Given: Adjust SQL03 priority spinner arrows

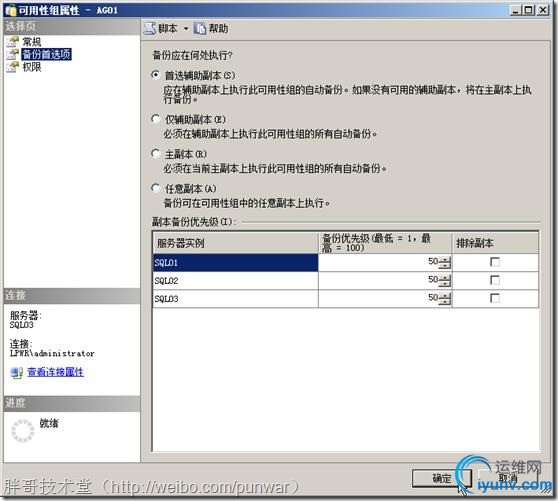Looking at the screenshot, I should [444, 299].
